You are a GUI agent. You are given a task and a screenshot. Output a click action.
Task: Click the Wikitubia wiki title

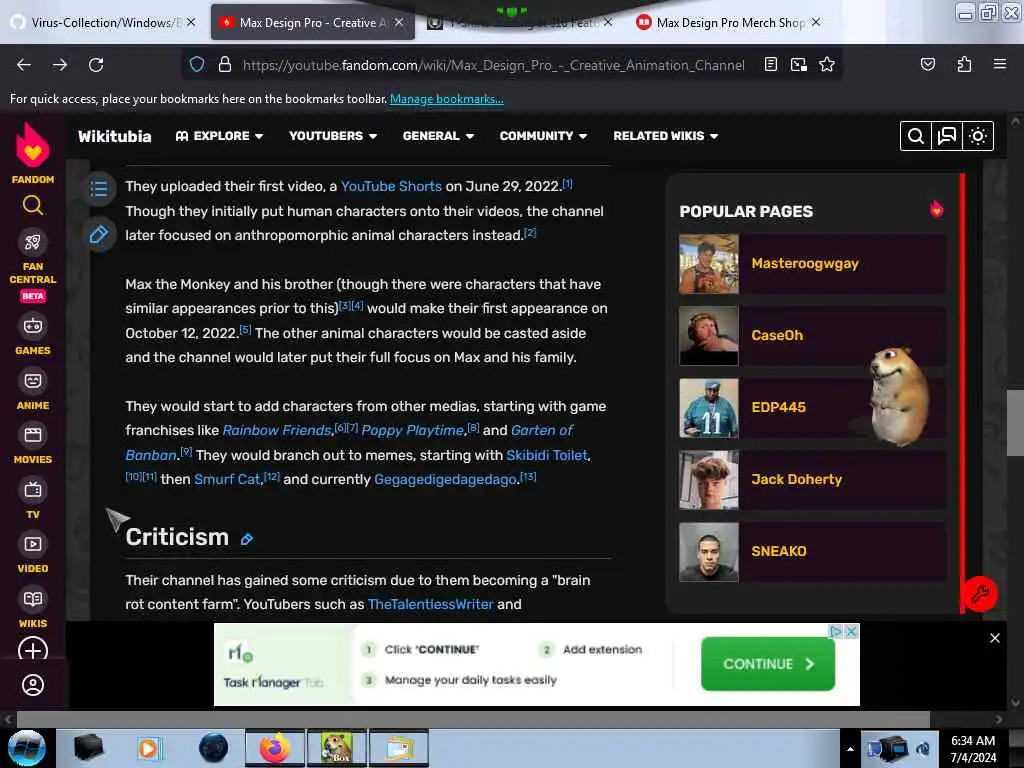point(115,136)
